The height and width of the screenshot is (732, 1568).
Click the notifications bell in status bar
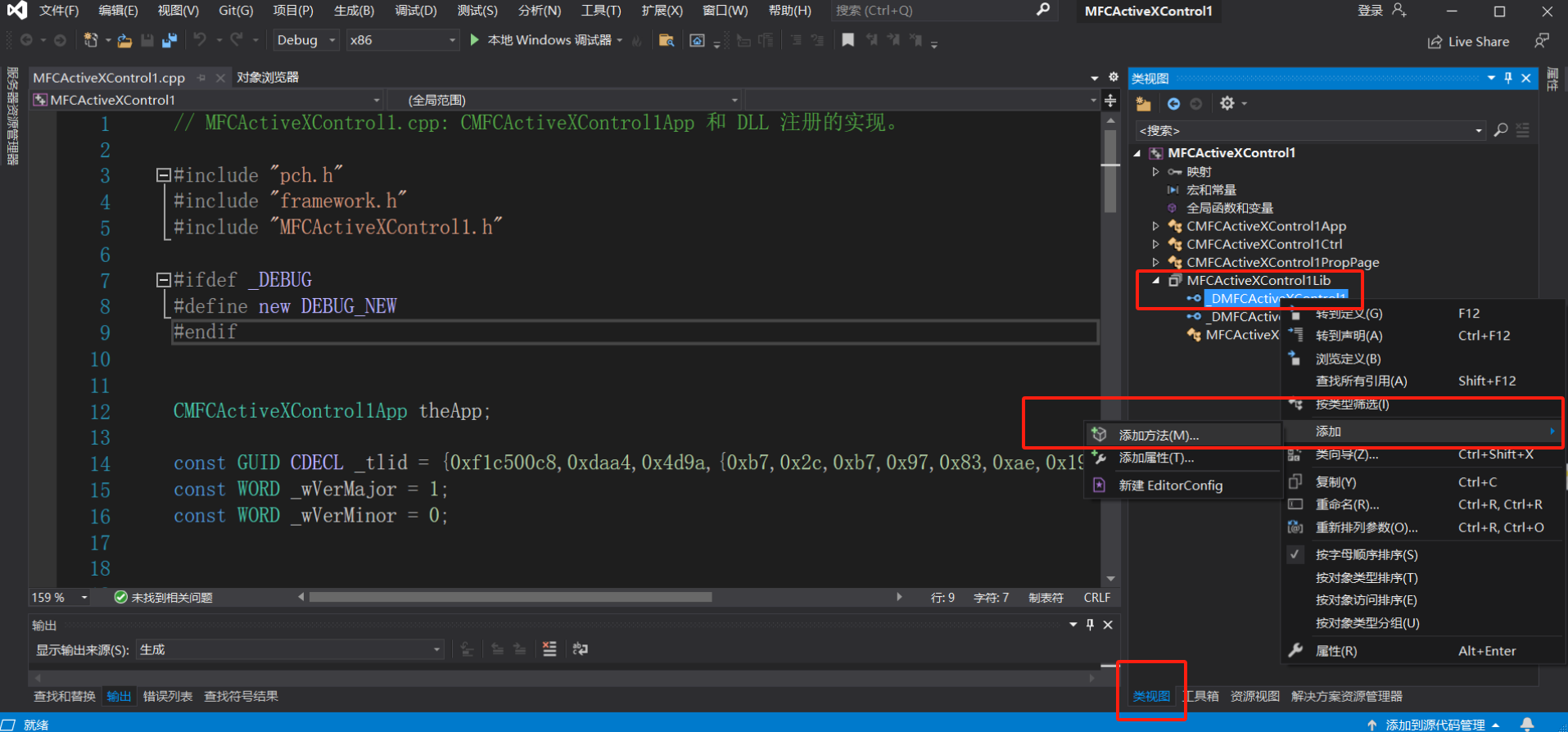tap(1527, 724)
